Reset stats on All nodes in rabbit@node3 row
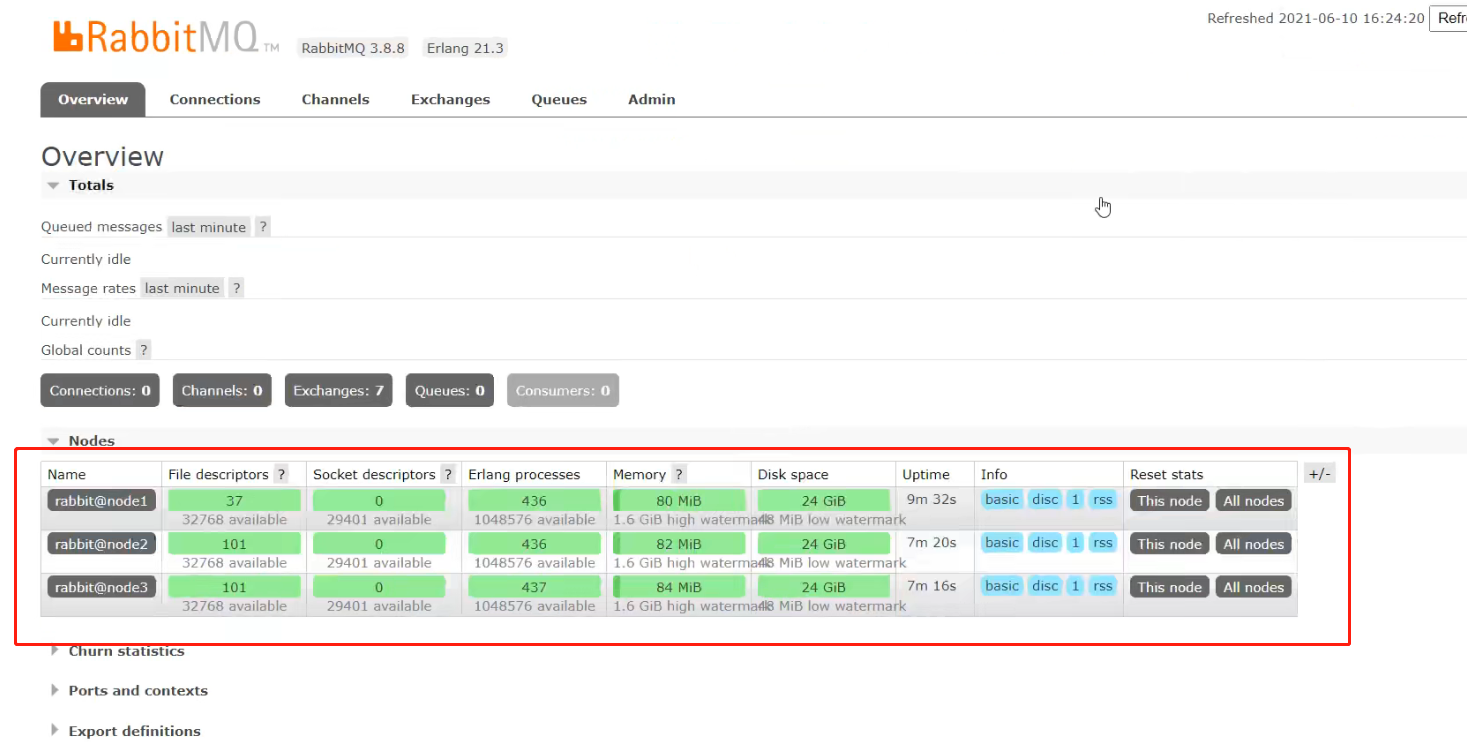The height and width of the screenshot is (742, 1467). [1254, 587]
